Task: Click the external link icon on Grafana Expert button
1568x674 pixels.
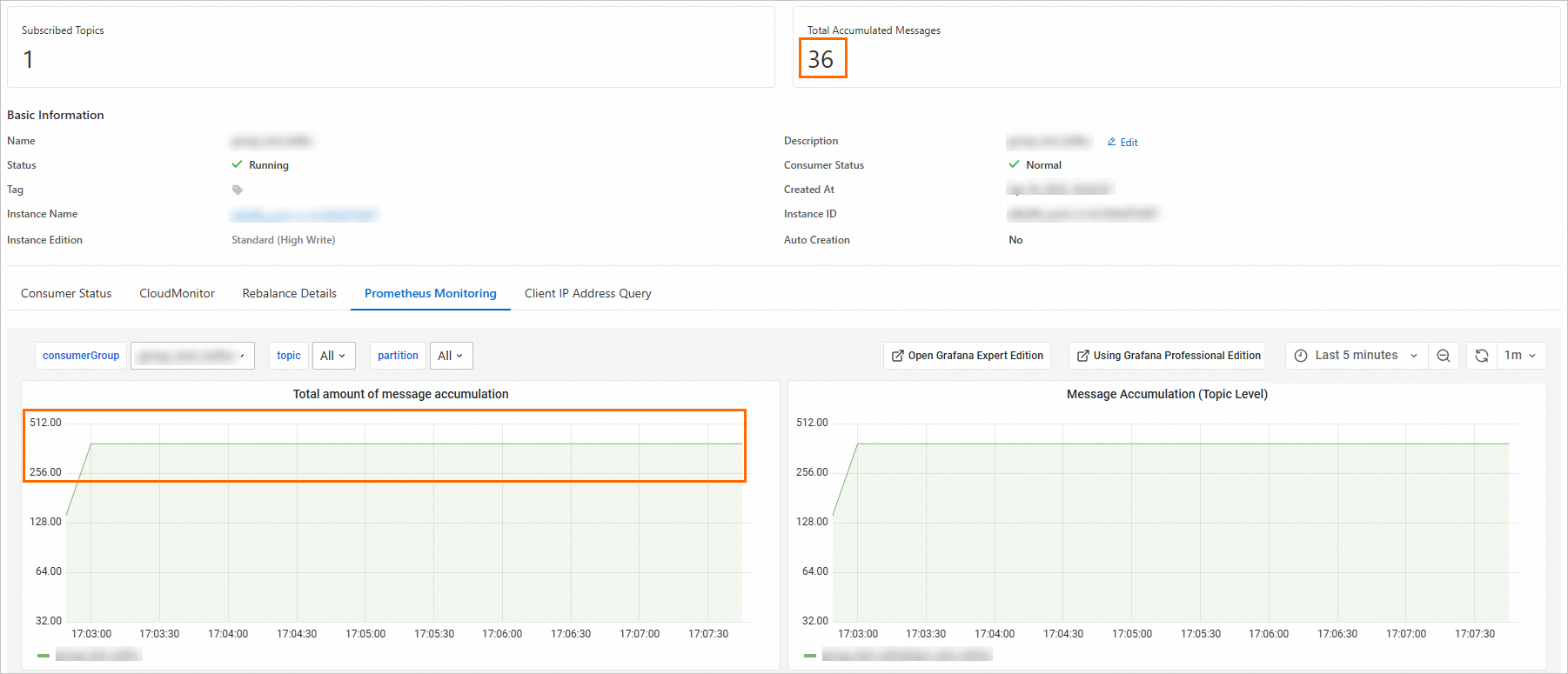Action: pos(898,356)
